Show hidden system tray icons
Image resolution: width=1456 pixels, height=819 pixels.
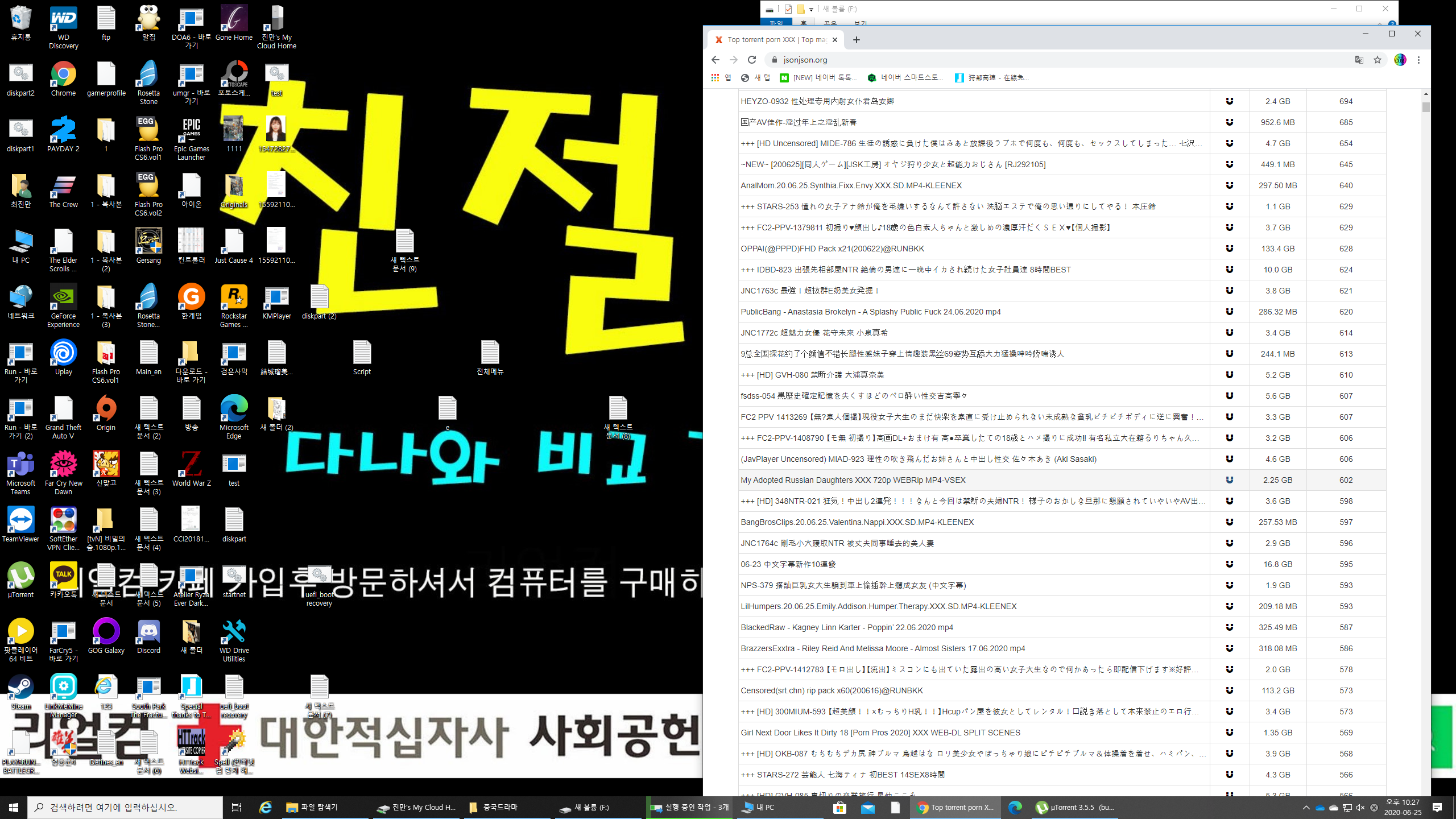click(1306, 807)
